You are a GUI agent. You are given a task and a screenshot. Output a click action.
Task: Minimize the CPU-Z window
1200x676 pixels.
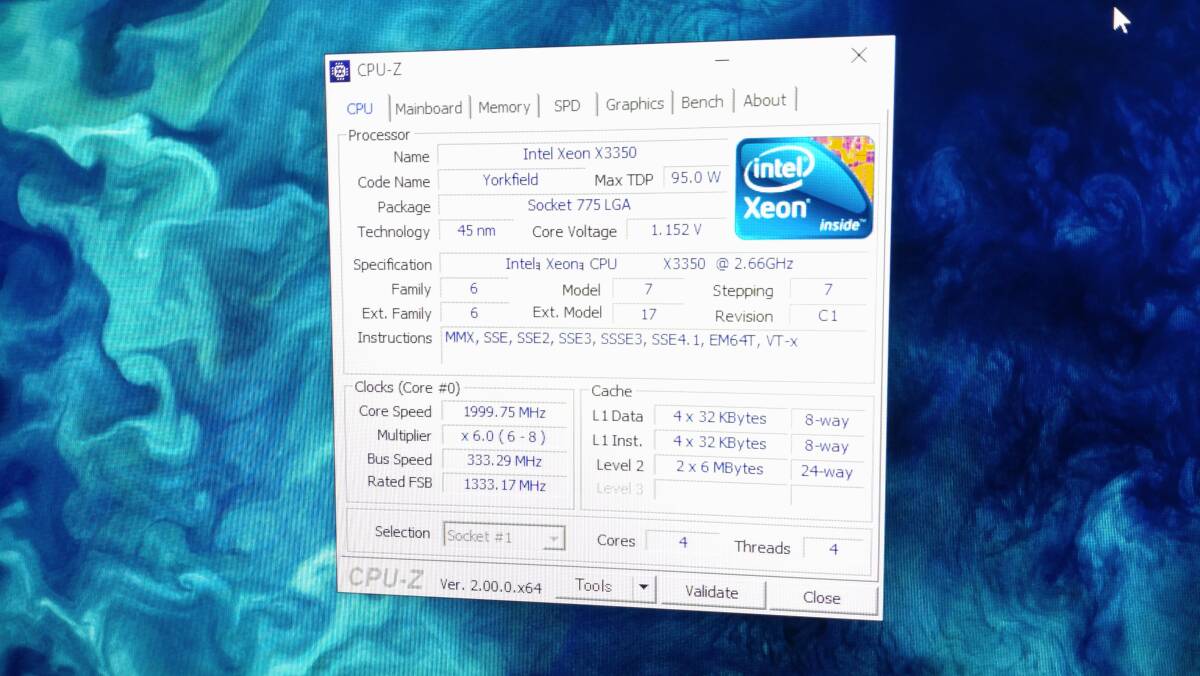722,62
